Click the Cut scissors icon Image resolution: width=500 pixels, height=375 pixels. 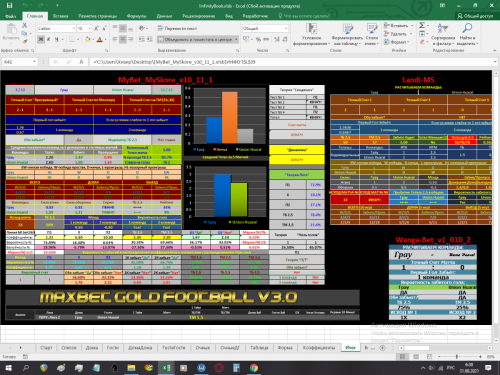coord(24,25)
